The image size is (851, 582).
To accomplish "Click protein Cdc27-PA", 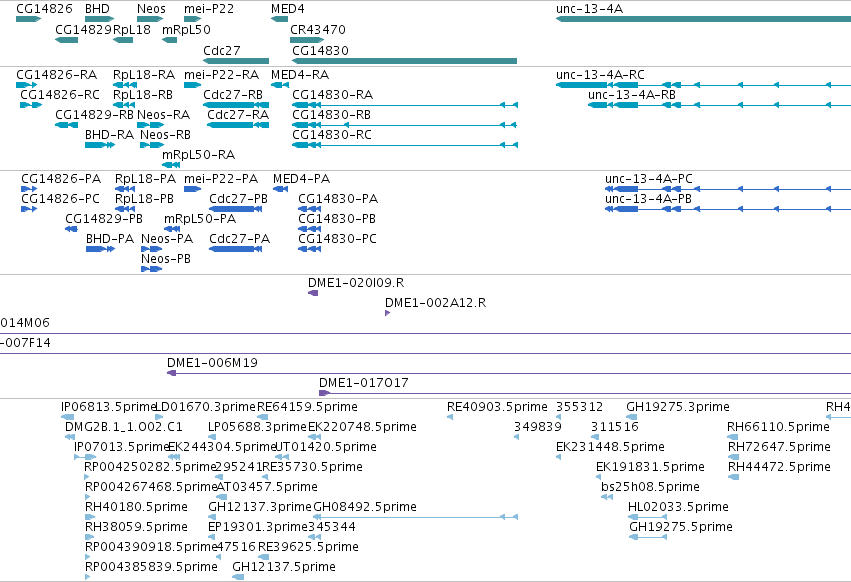I will (239, 239).
